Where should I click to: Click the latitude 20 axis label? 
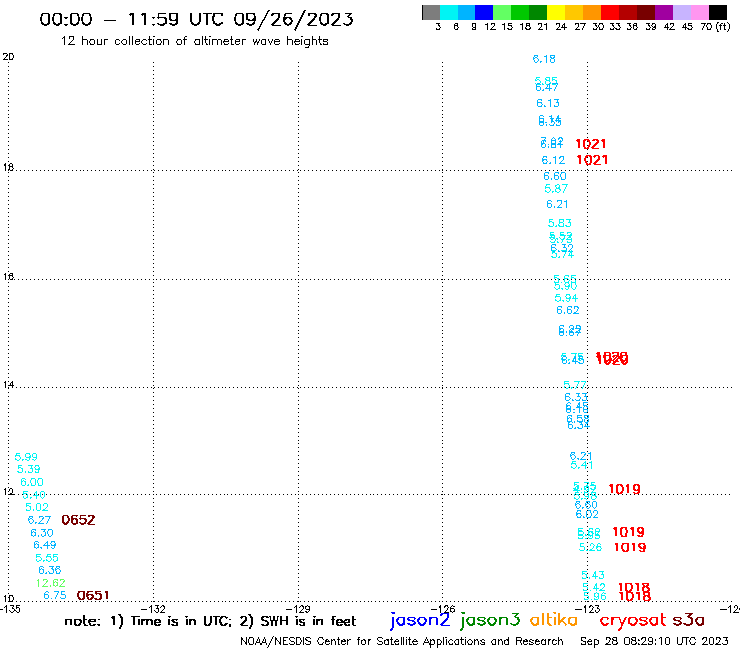pos(8,57)
